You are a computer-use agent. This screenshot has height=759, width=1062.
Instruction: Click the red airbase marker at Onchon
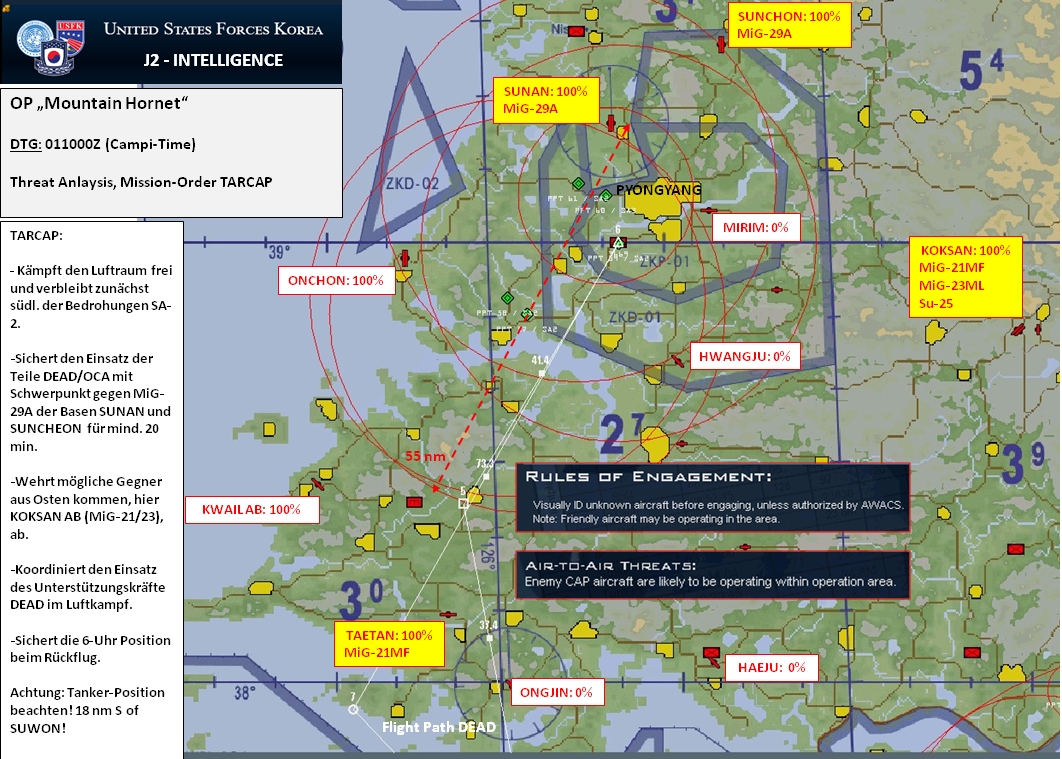click(405, 258)
